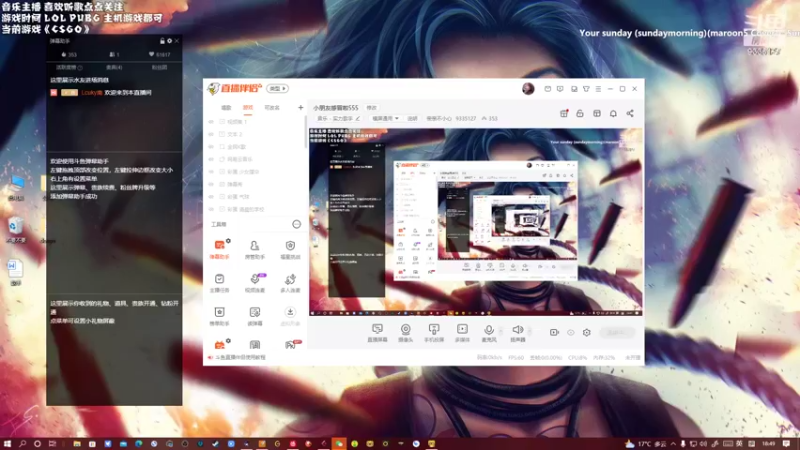Switch to 贵宾(4) tab in danmaku helper
The width and height of the screenshot is (800, 450).
pos(114,67)
